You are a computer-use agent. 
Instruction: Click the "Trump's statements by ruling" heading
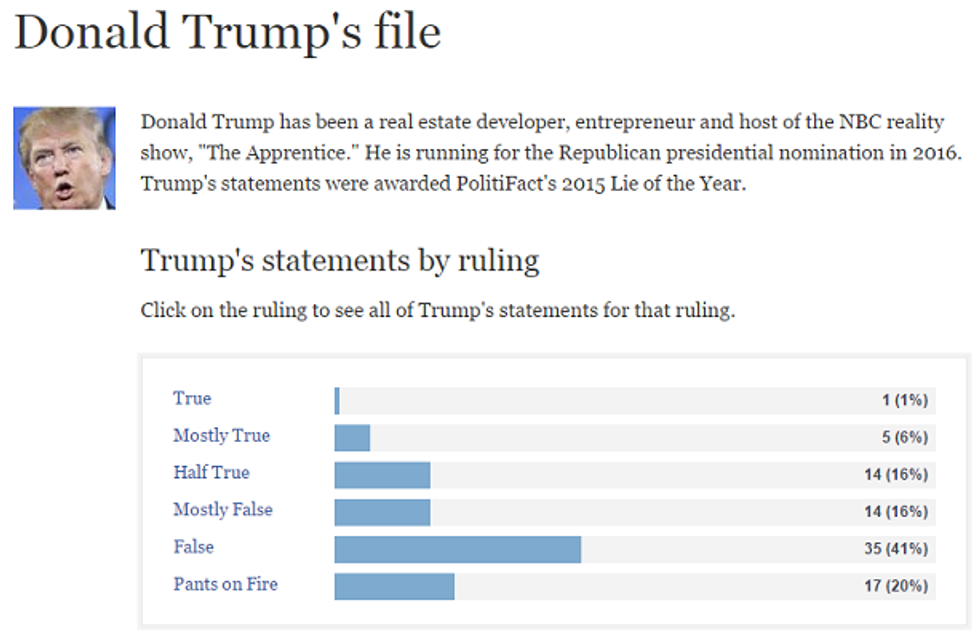[340, 261]
